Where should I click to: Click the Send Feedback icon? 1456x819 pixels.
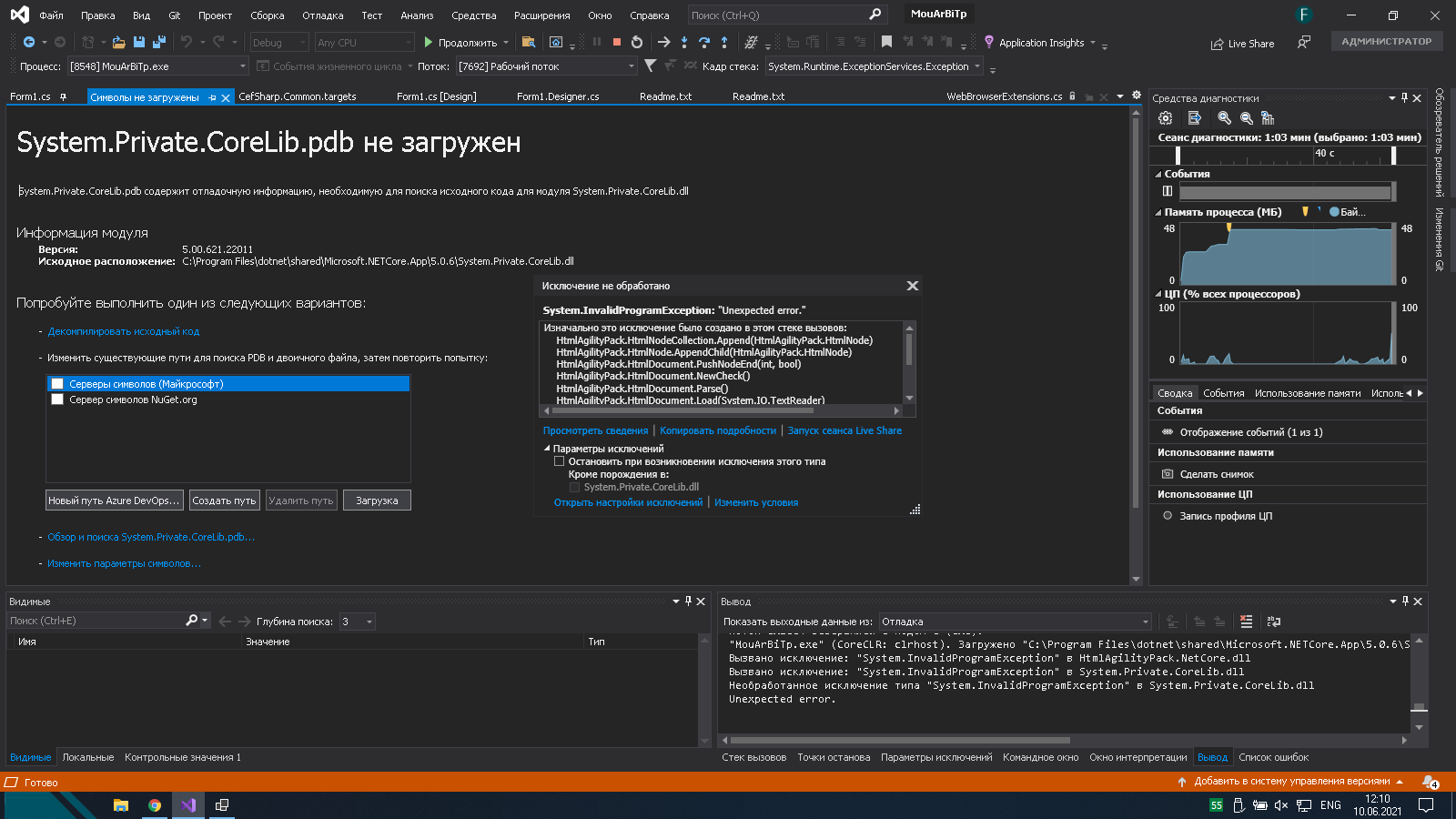[1304, 42]
